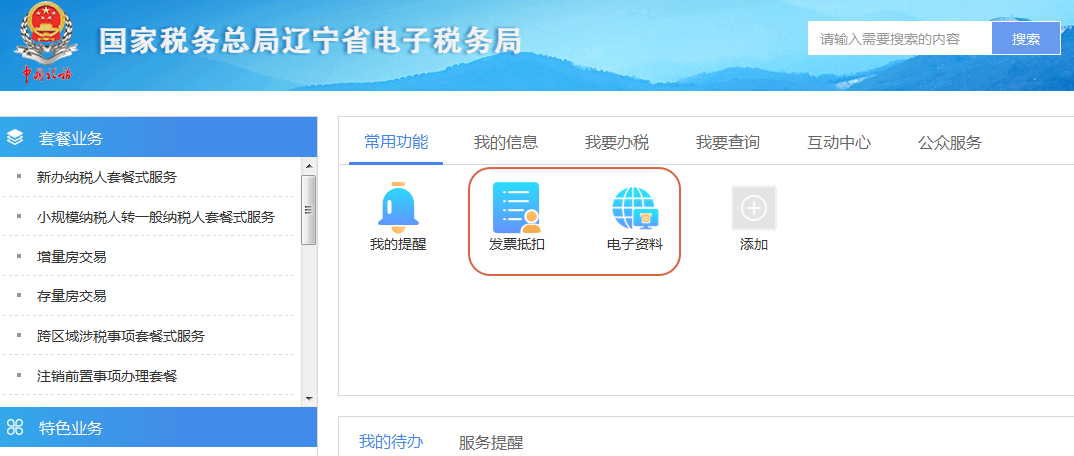Screen dimensions: 1074x456
Task: Open the 我的提醒 bell icon
Action: (x=398, y=207)
